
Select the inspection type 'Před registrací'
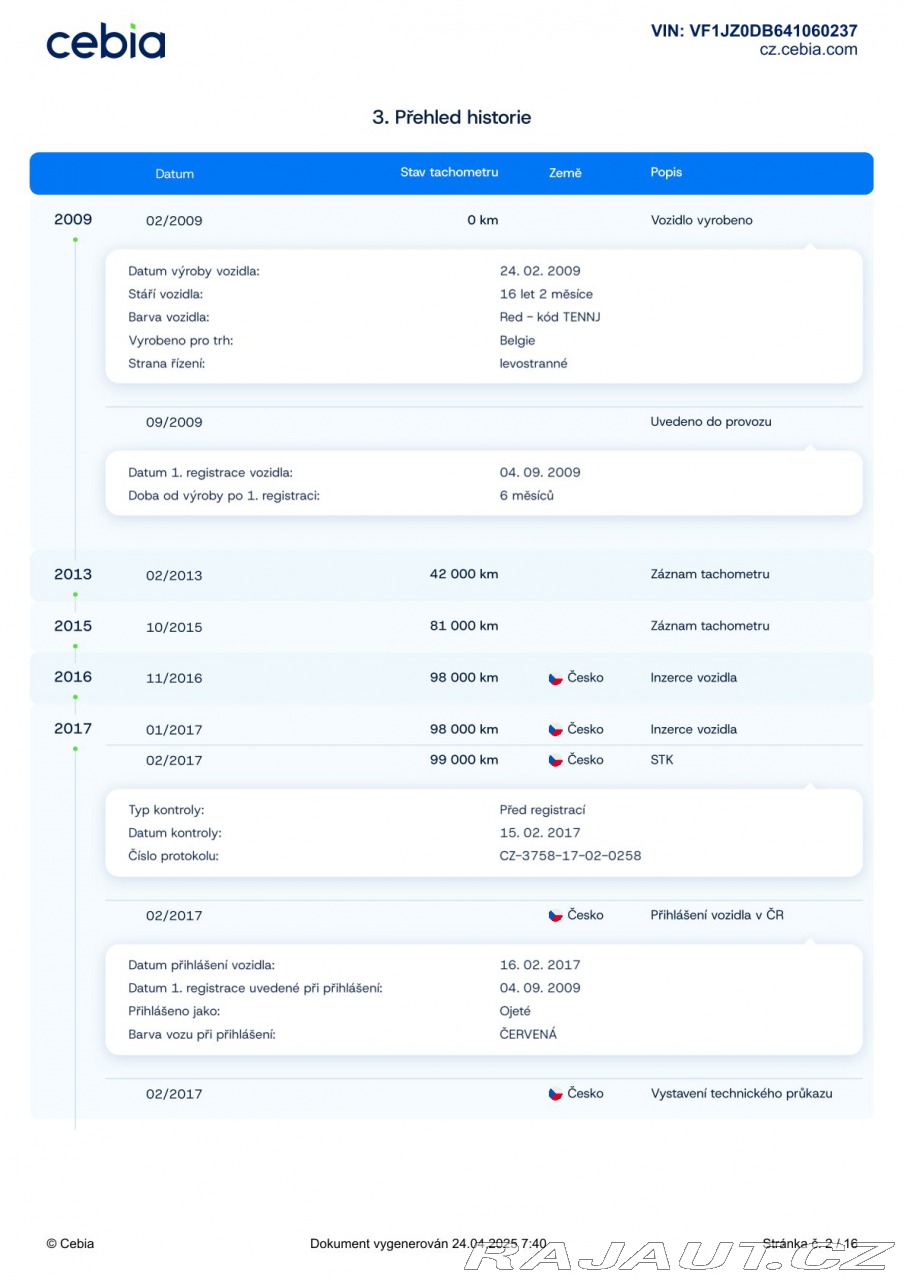543,810
